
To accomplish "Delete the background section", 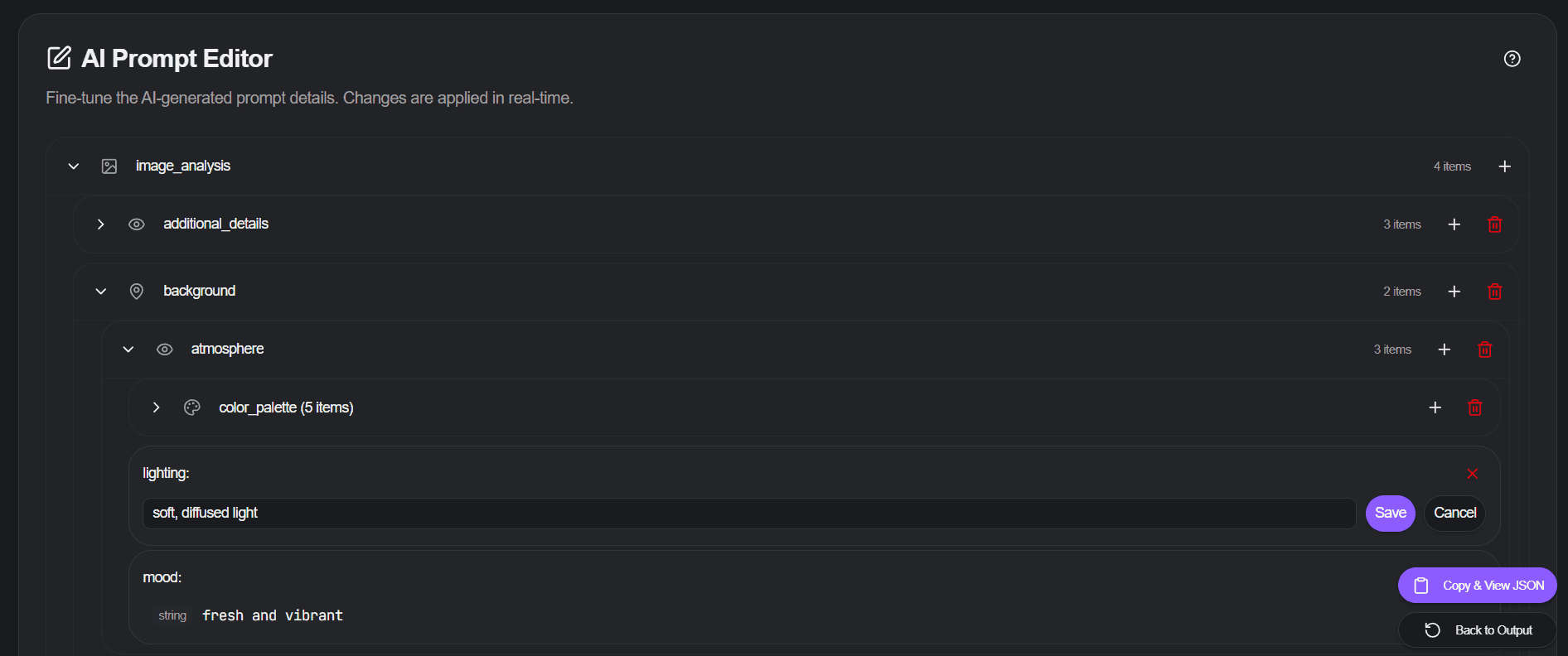I will click(x=1494, y=292).
